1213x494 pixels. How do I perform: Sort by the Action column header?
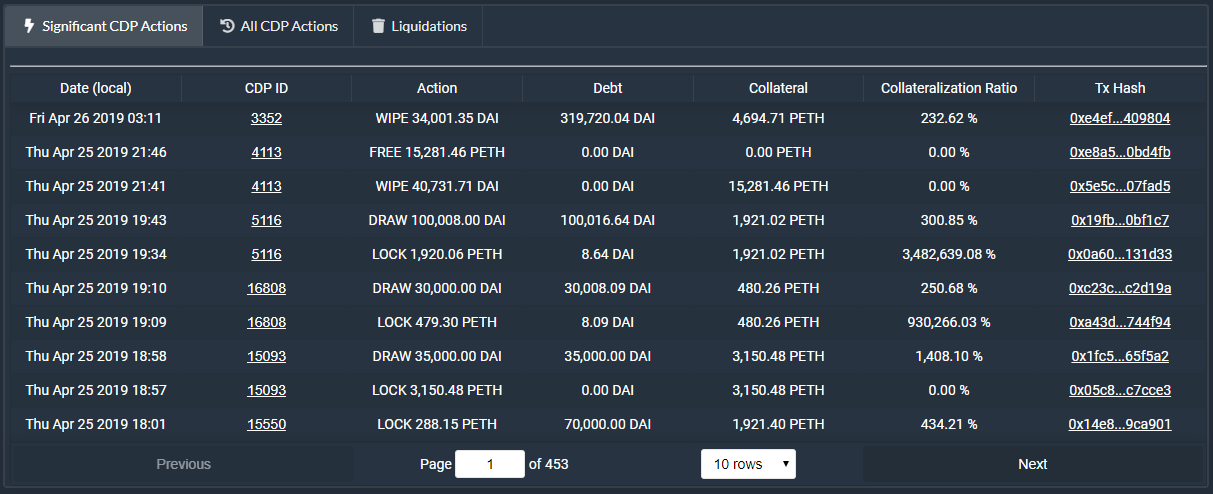437,88
